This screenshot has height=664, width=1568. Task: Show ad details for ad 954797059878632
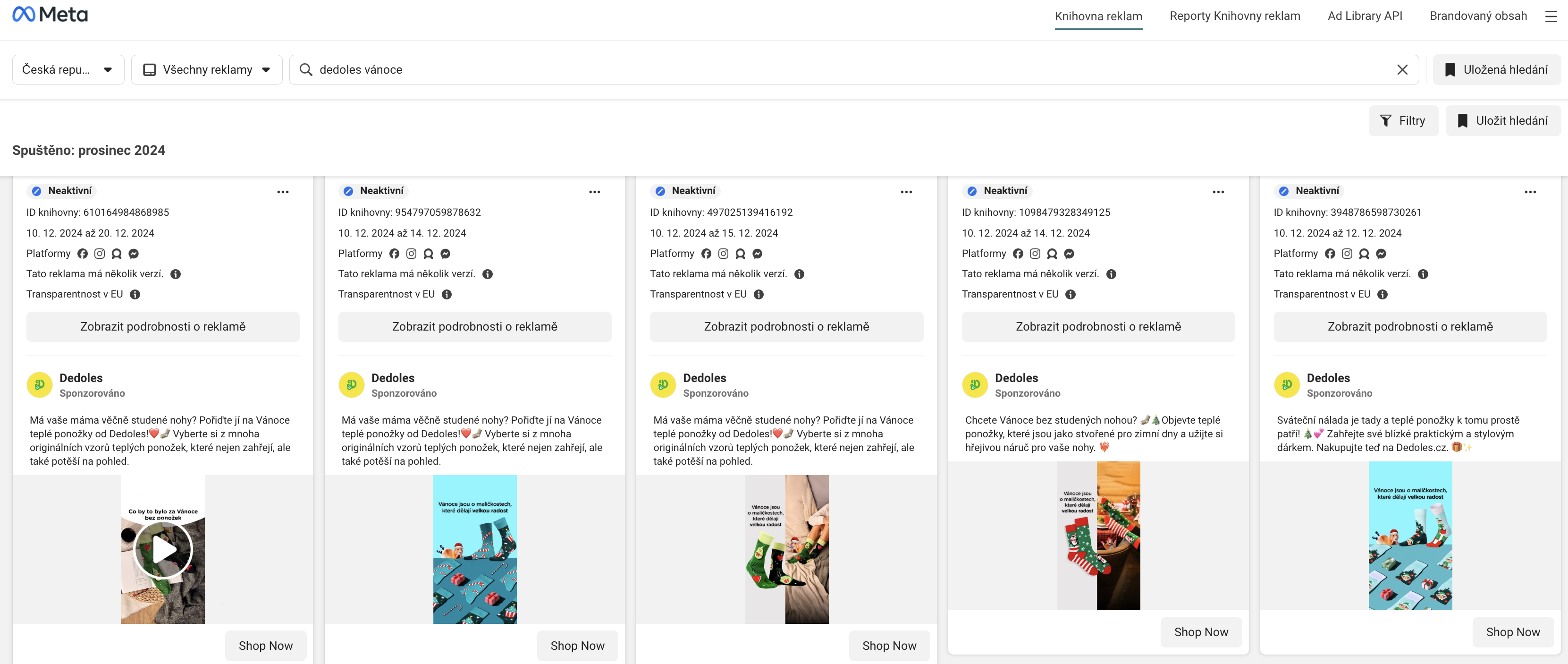(x=475, y=326)
